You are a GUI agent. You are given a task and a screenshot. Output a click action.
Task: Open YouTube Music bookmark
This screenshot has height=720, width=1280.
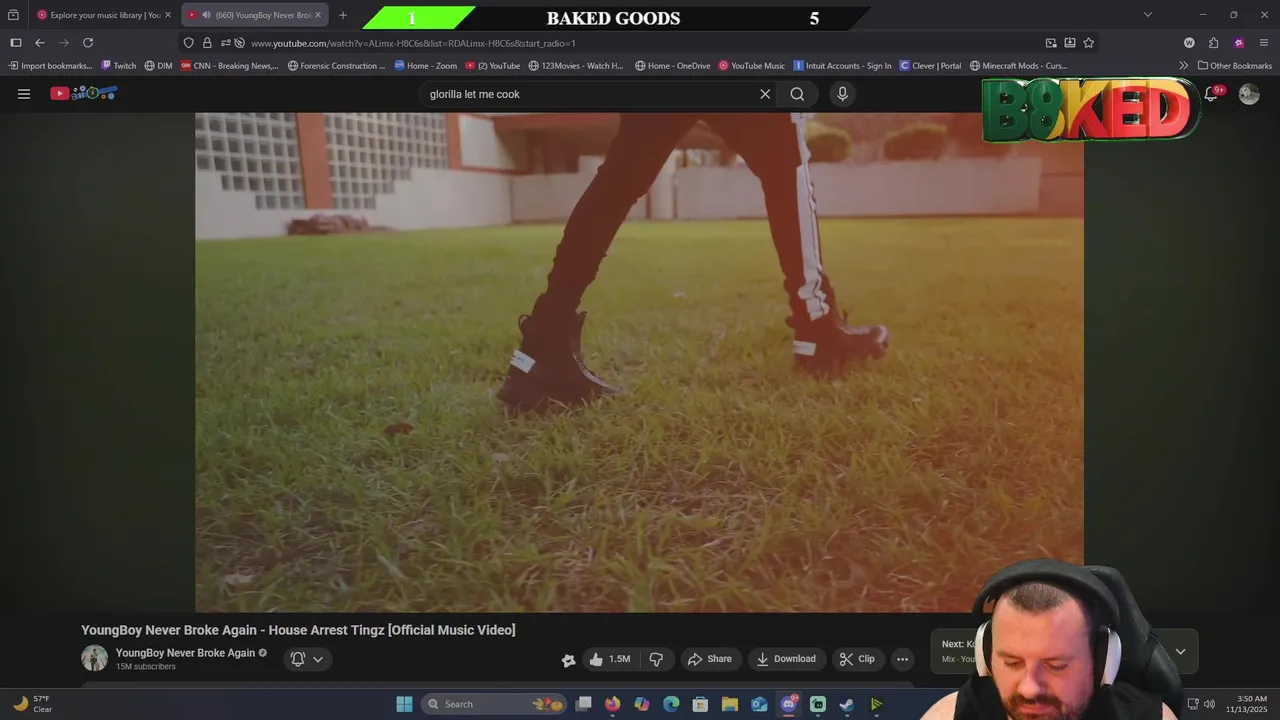(752, 66)
